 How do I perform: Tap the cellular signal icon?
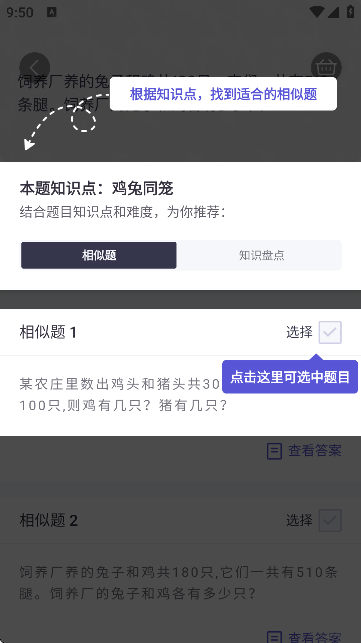pos(333,11)
